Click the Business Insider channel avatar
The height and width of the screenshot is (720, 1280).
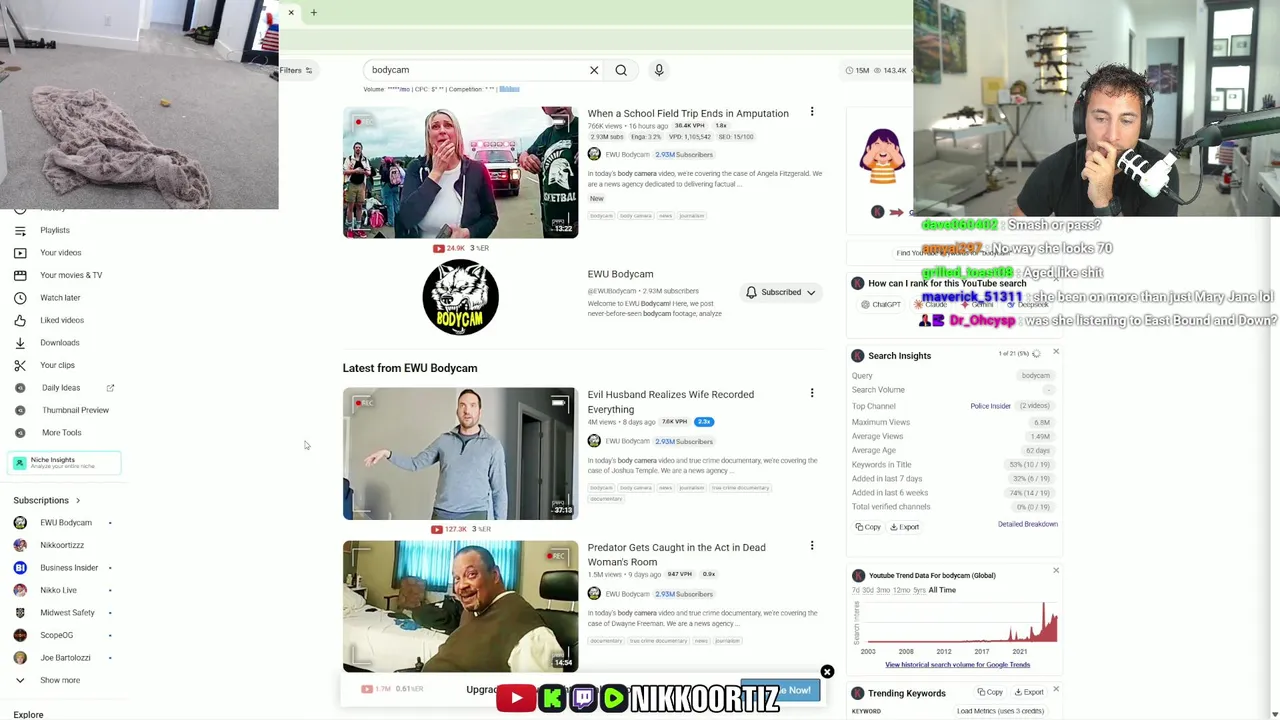click(x=20, y=568)
